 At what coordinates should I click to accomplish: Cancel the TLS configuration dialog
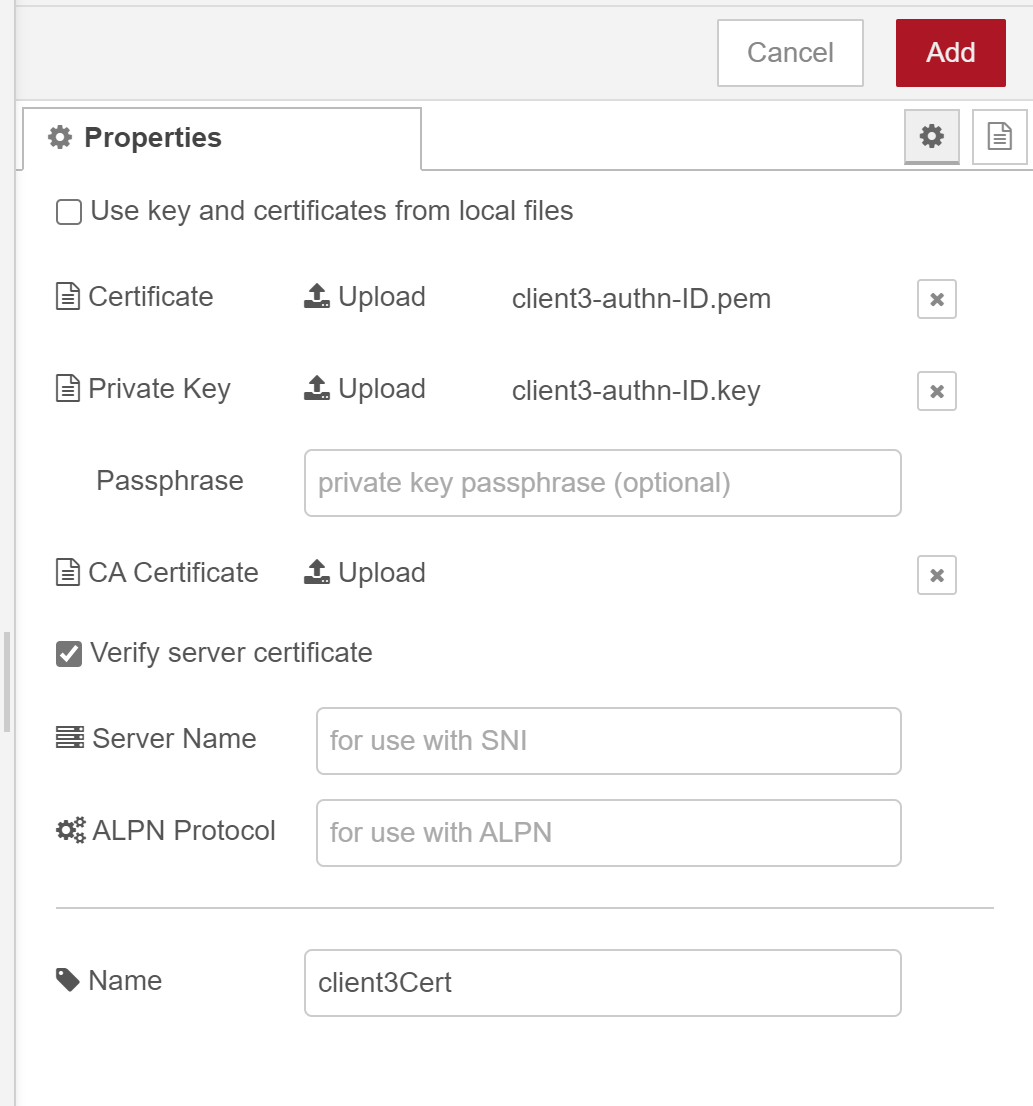[x=790, y=53]
